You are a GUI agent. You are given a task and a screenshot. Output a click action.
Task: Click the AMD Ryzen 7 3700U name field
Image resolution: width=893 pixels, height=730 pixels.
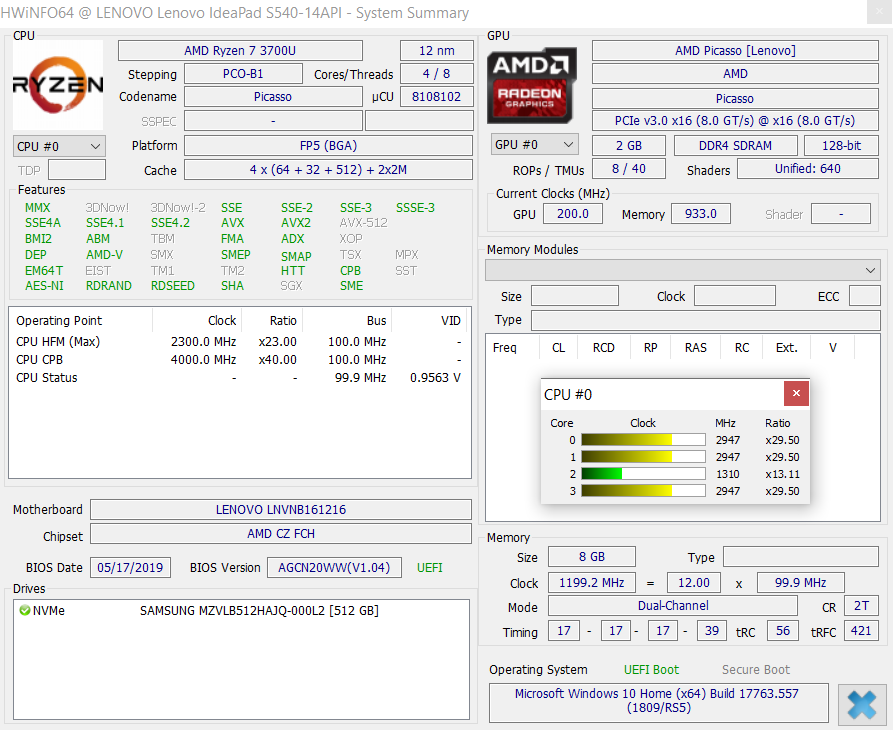[x=254, y=51]
